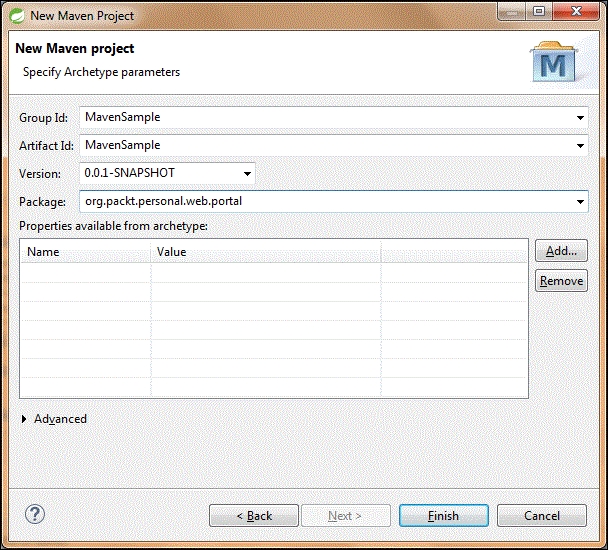Open the Version dropdown arrow
The width and height of the screenshot is (608, 550).
[x=247, y=174]
